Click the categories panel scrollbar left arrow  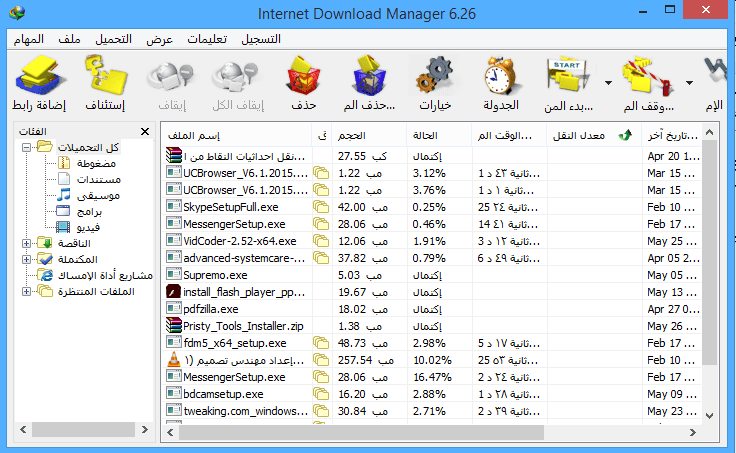(x=23, y=429)
